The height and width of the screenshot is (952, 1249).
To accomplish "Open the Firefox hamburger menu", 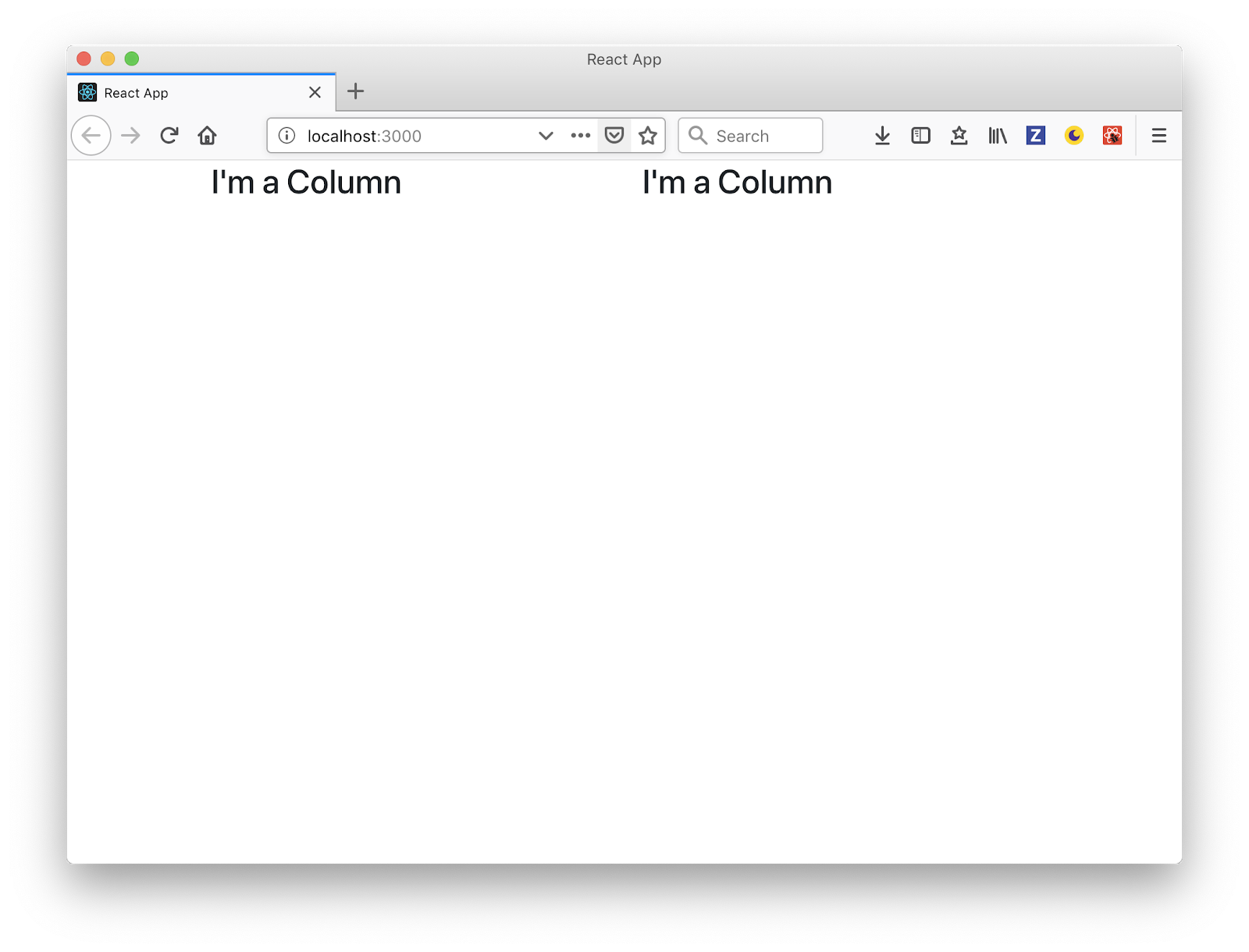I will click(x=1158, y=136).
